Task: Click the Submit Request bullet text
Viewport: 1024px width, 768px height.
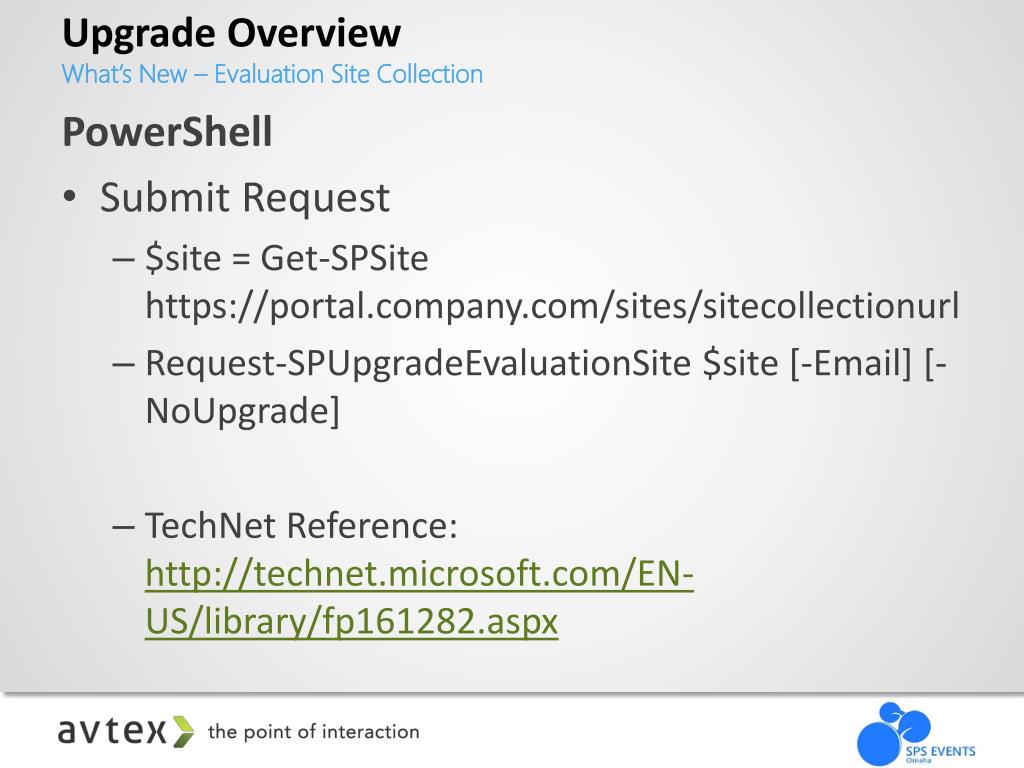Action: click(245, 197)
